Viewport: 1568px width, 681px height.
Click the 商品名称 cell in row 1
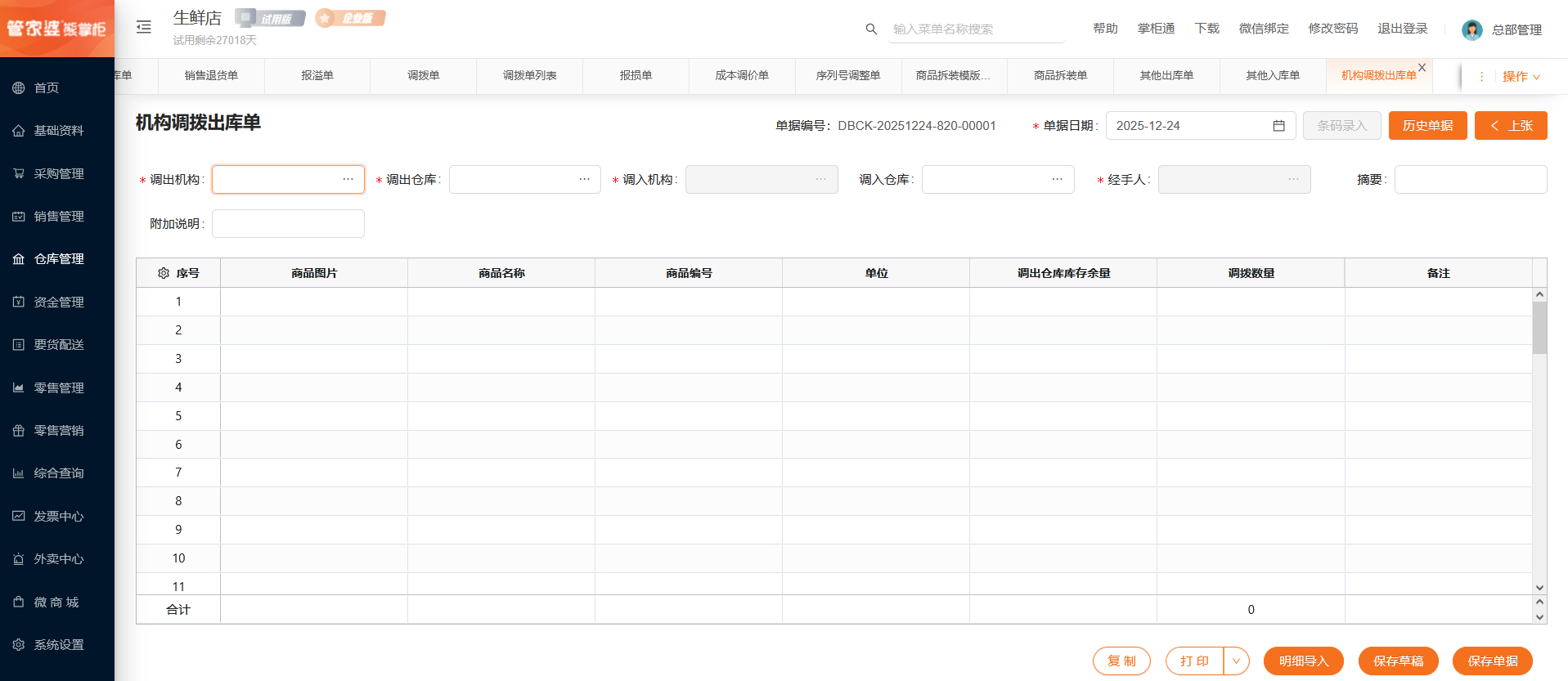(x=501, y=302)
